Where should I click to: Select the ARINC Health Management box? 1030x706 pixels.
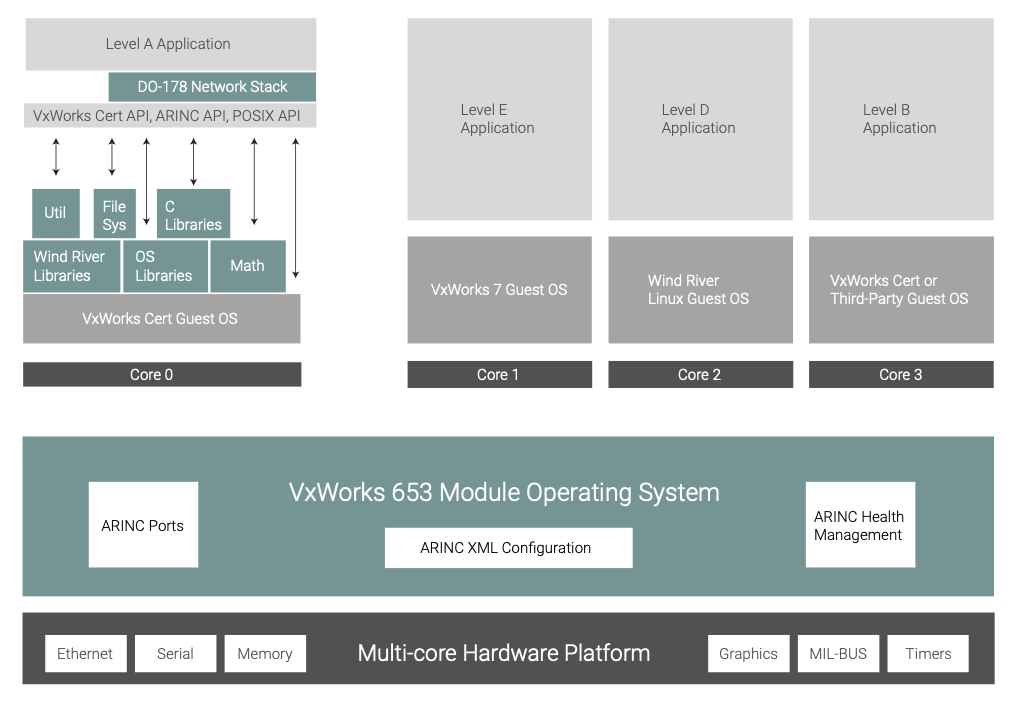point(861,525)
